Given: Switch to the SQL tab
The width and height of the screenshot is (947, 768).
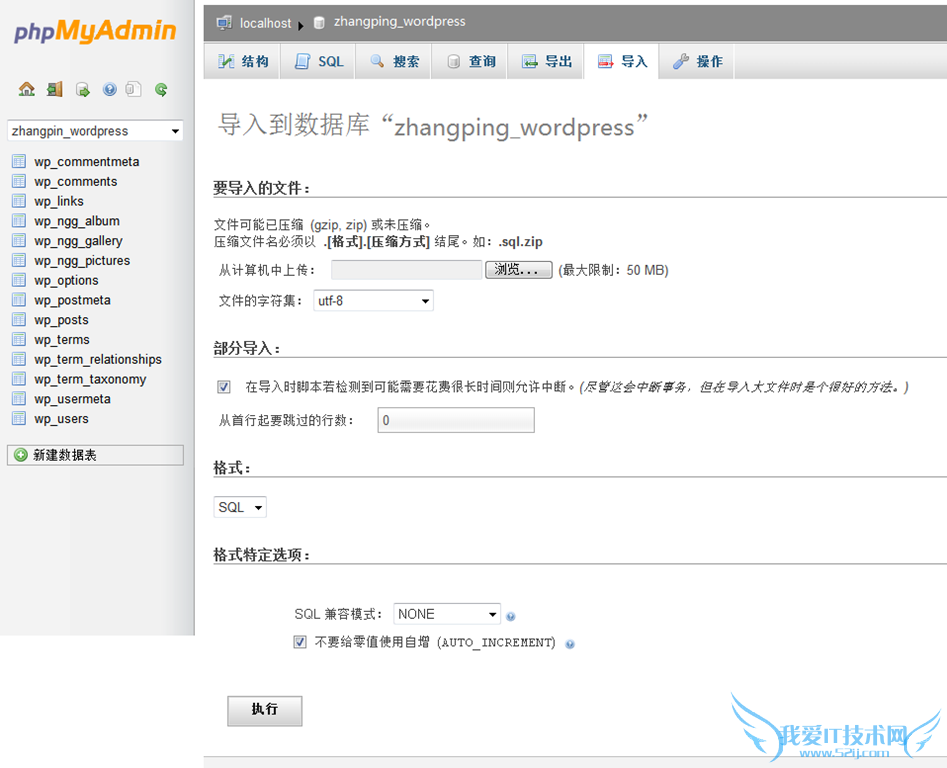Looking at the screenshot, I should 318,61.
